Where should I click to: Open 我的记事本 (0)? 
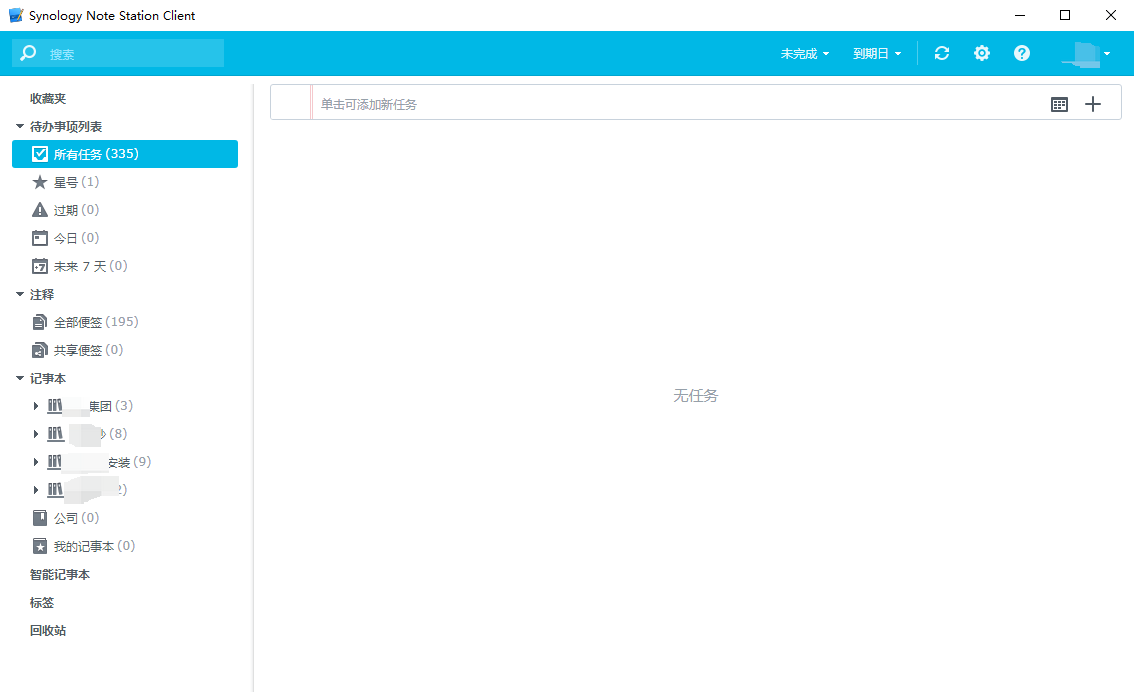(x=94, y=546)
